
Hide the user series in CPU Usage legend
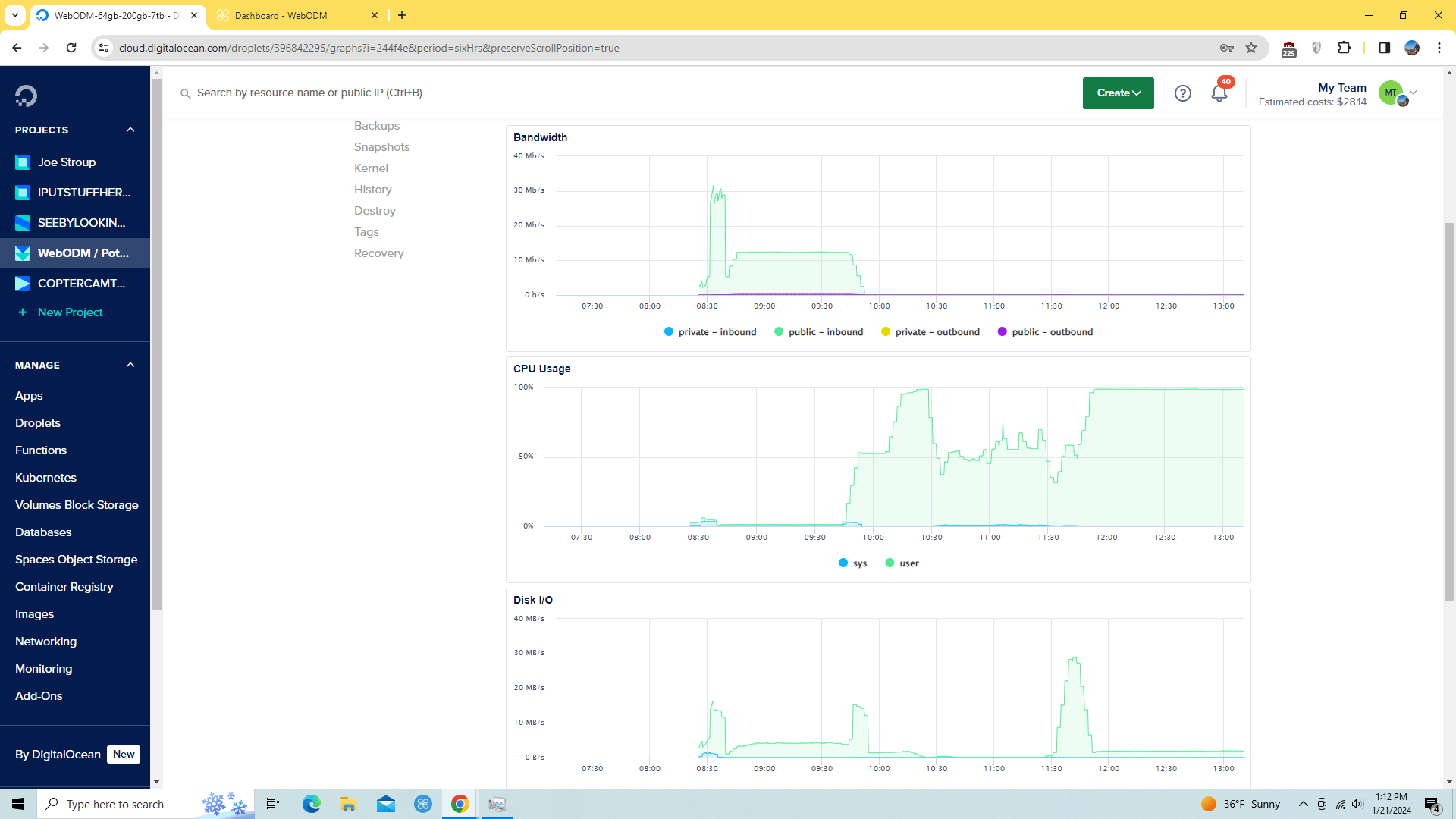coord(901,563)
